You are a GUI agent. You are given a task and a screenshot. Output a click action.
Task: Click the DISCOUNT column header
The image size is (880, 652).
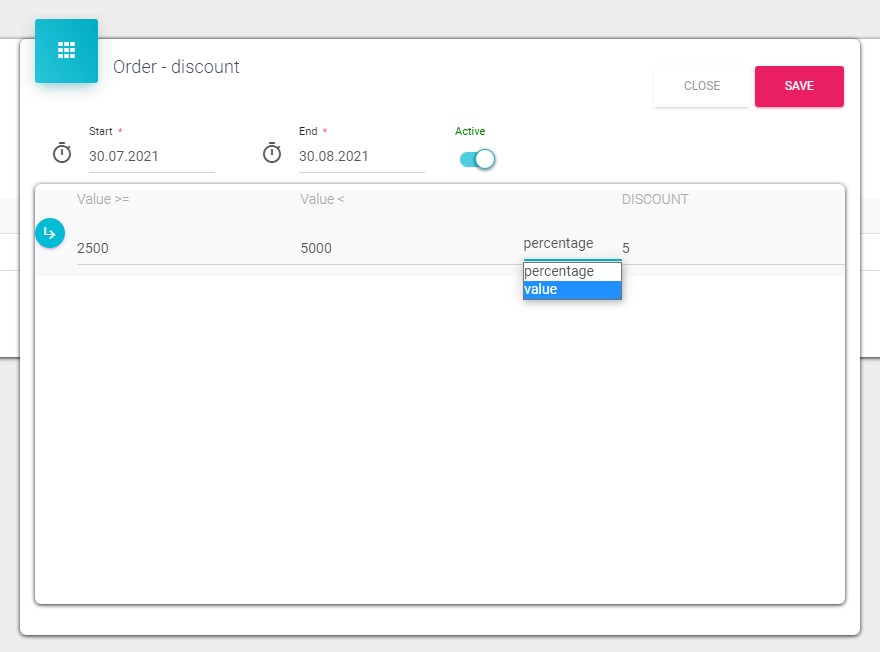655,199
